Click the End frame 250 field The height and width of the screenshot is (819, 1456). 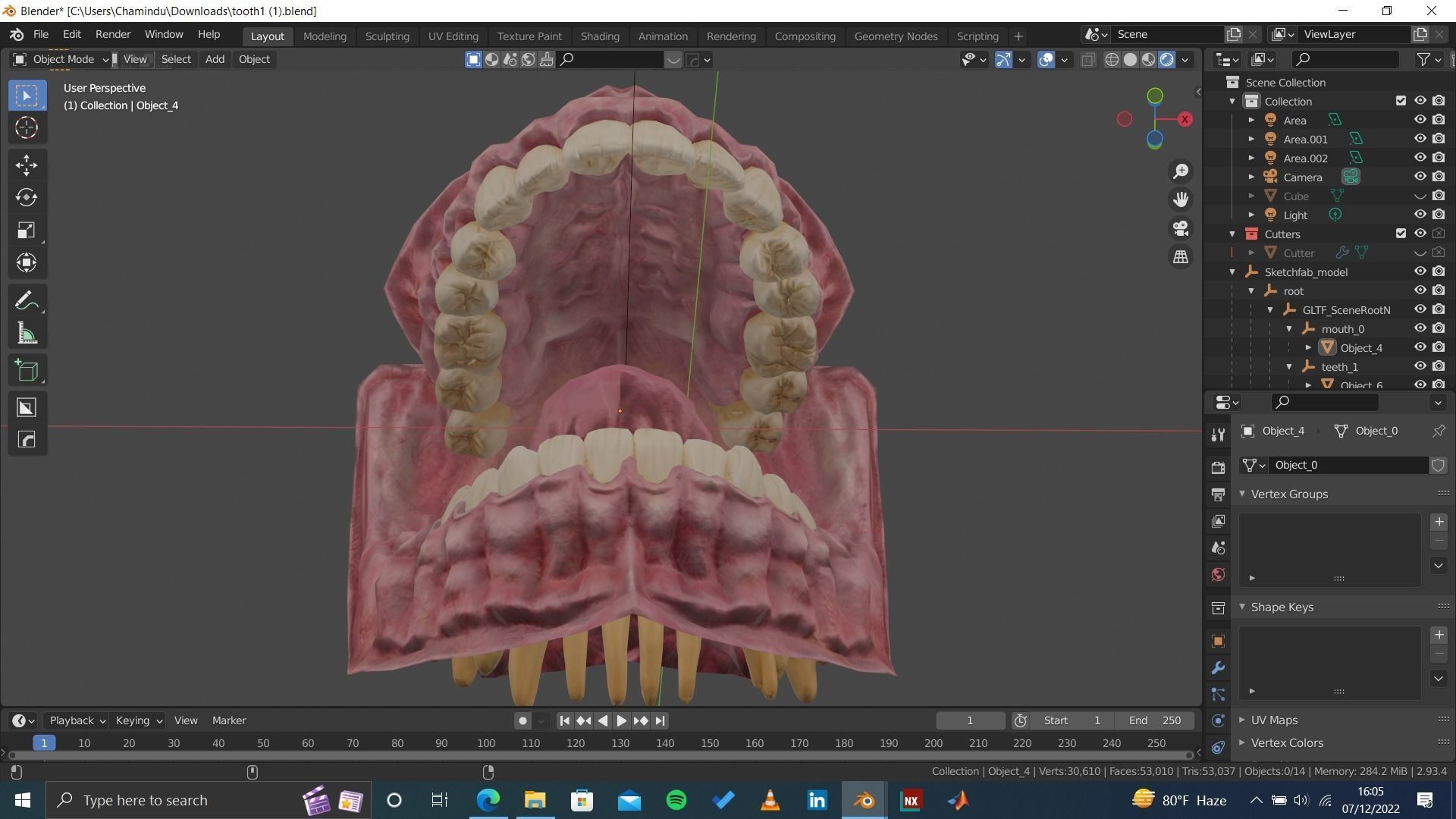(x=1154, y=720)
